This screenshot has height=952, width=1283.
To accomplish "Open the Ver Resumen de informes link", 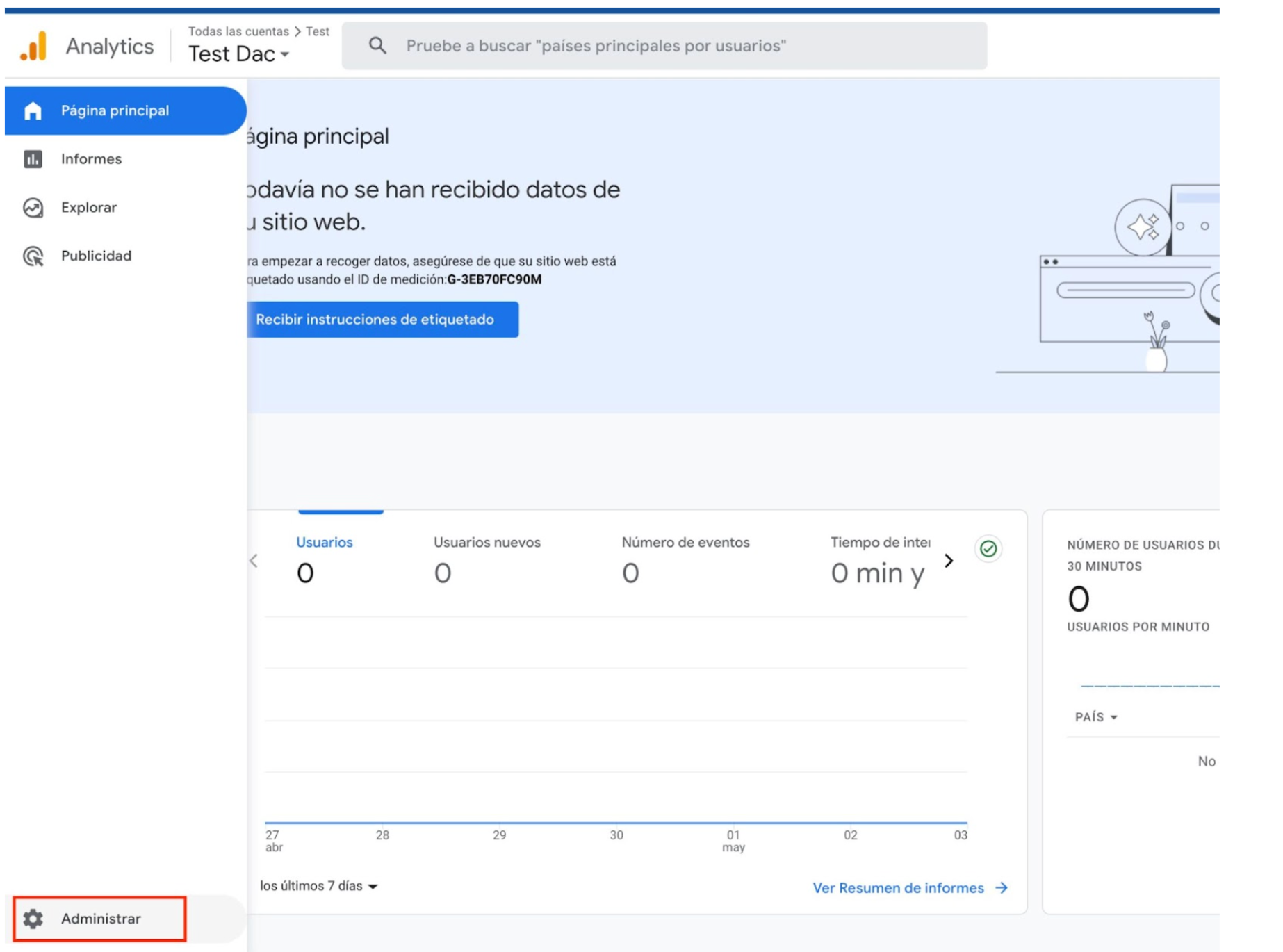I will (x=898, y=888).
